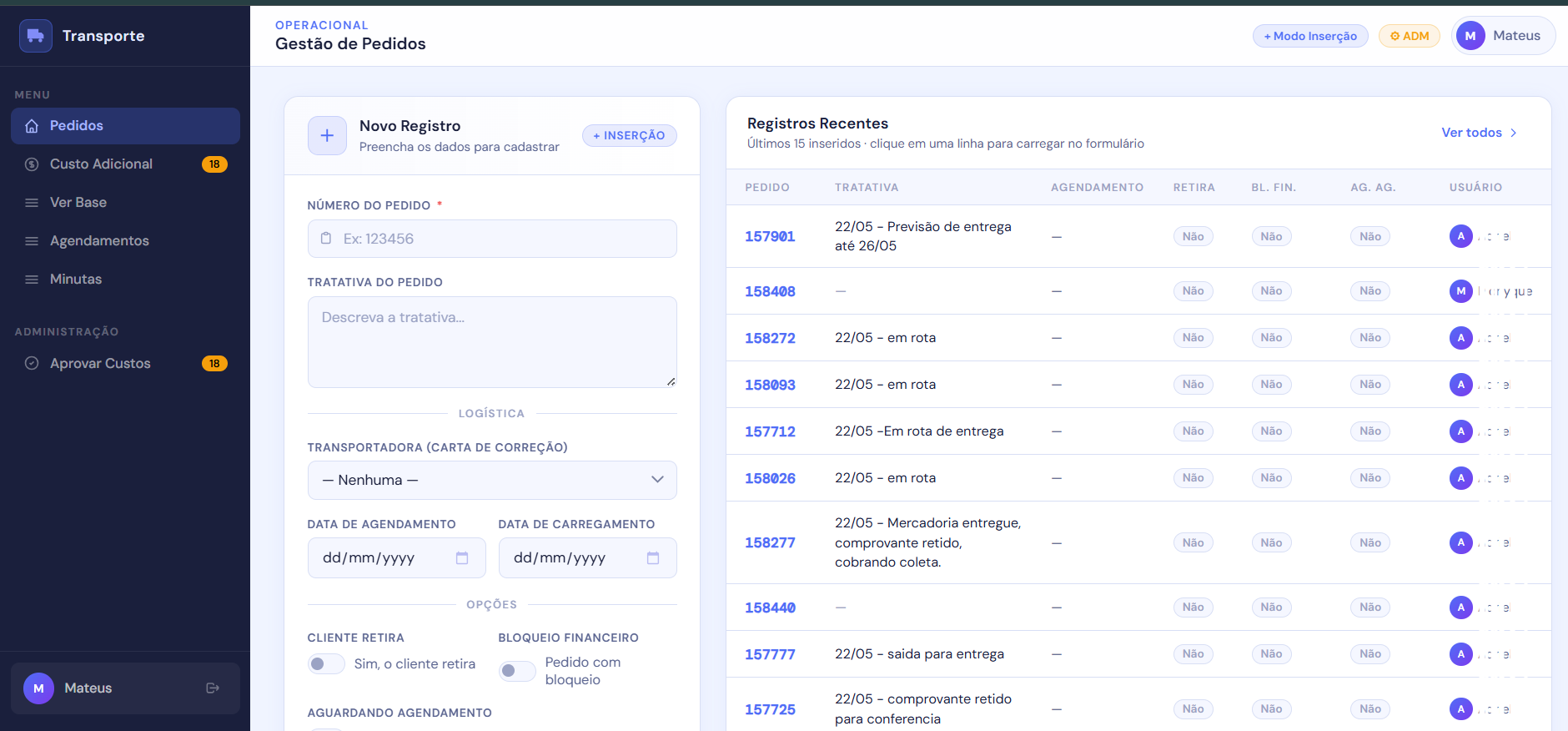Image resolution: width=1568 pixels, height=731 pixels.
Task: Click the Transporte truck logo icon
Action: (x=36, y=36)
